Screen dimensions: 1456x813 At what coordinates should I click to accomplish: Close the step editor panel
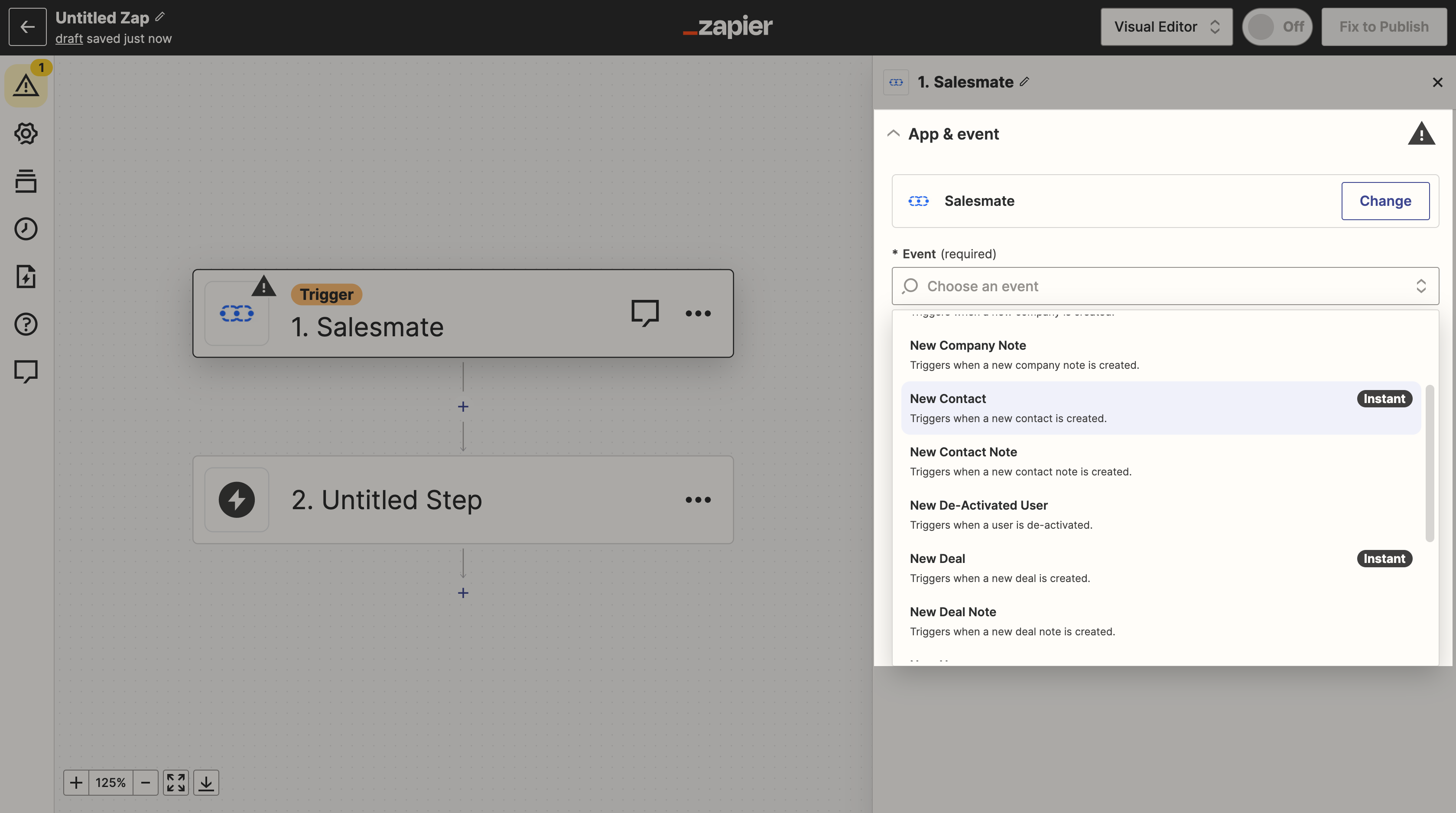(1437, 82)
